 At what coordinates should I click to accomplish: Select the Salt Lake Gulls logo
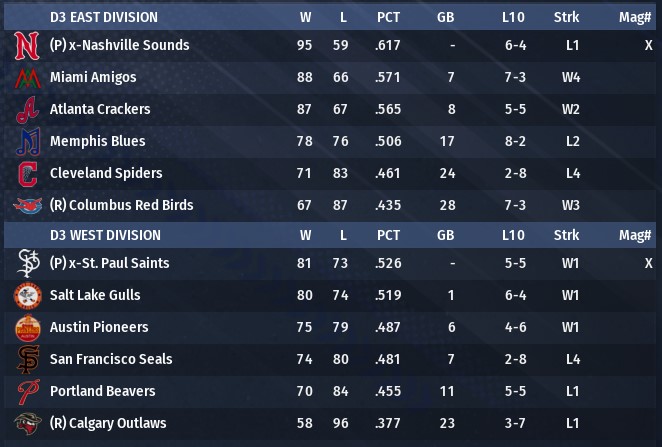click(28, 295)
